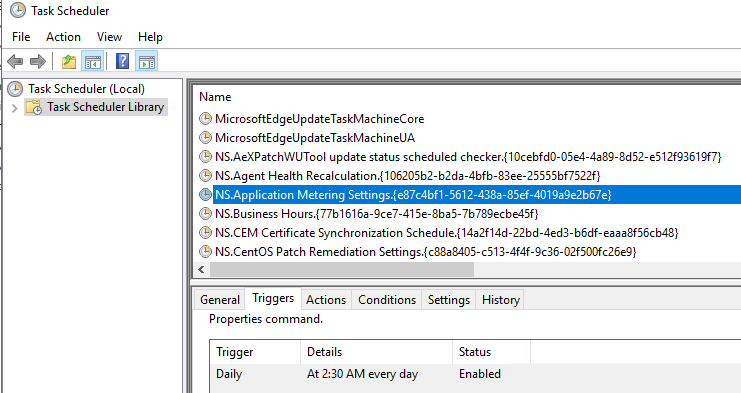
Task: Switch to the Triggers tab
Action: (x=273, y=298)
